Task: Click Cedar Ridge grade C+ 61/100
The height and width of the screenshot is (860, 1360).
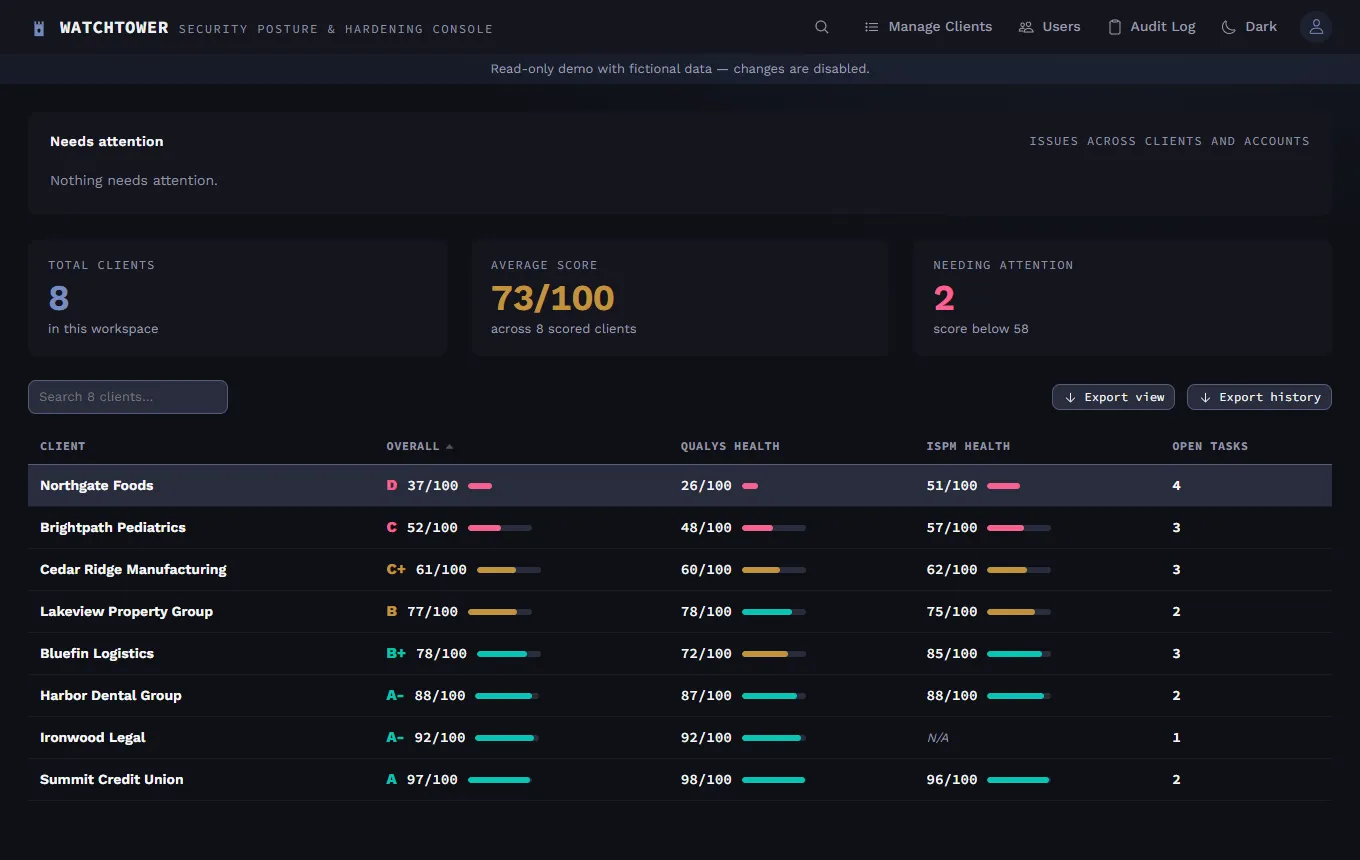Action: (x=426, y=570)
